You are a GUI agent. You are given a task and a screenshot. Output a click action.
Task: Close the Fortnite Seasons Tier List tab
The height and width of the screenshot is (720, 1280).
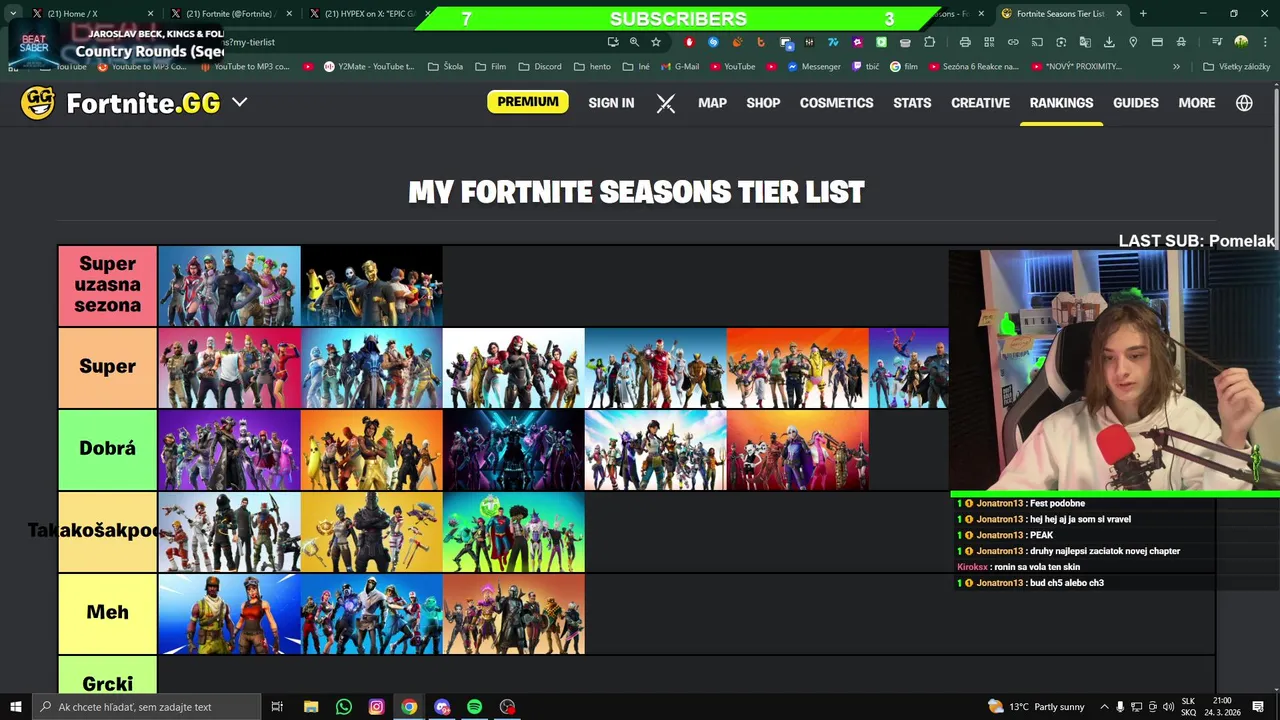[1119, 14]
